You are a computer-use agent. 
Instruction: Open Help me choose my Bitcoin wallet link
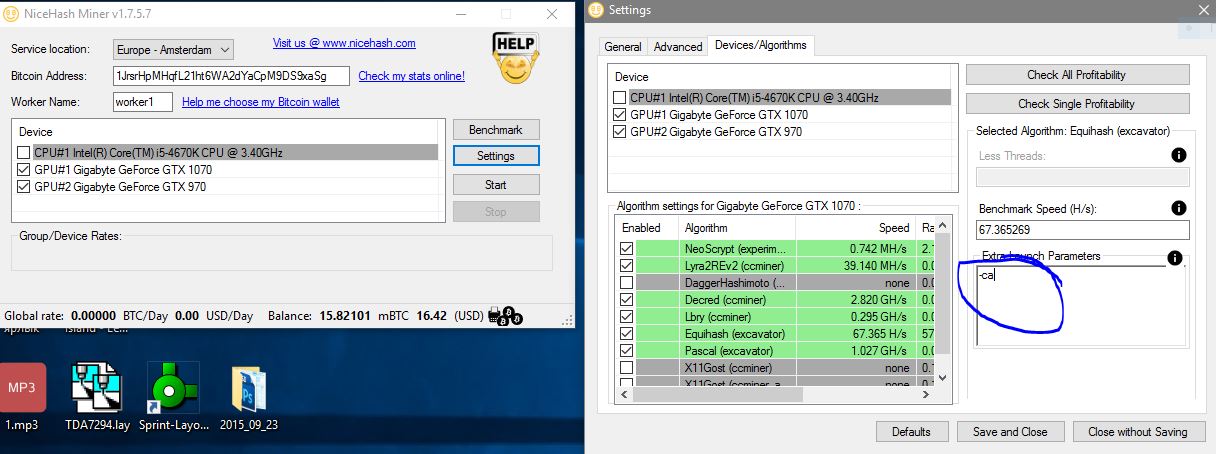[x=260, y=102]
